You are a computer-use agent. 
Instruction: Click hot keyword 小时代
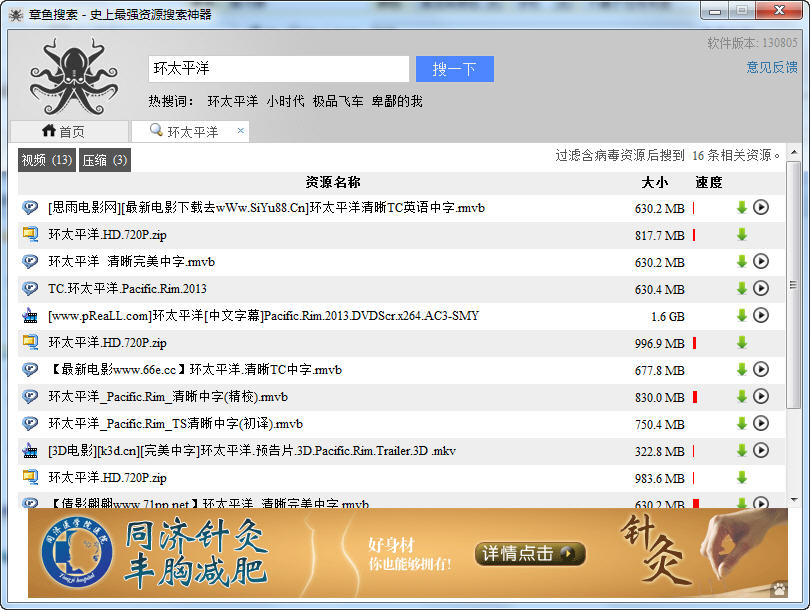click(285, 101)
